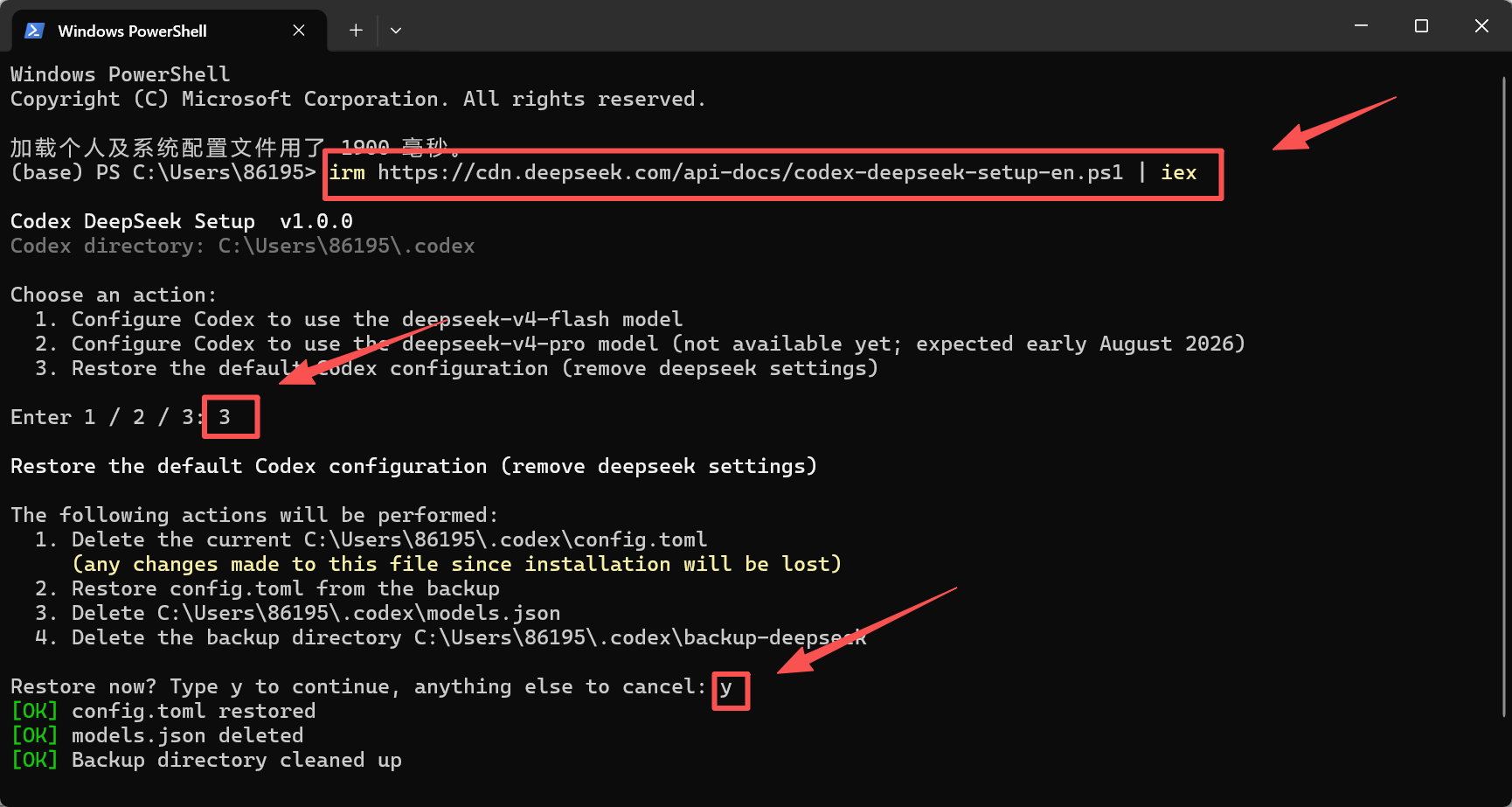Click the 'Delete models.json' action line
This screenshot has height=807, width=1512.
pos(298,613)
